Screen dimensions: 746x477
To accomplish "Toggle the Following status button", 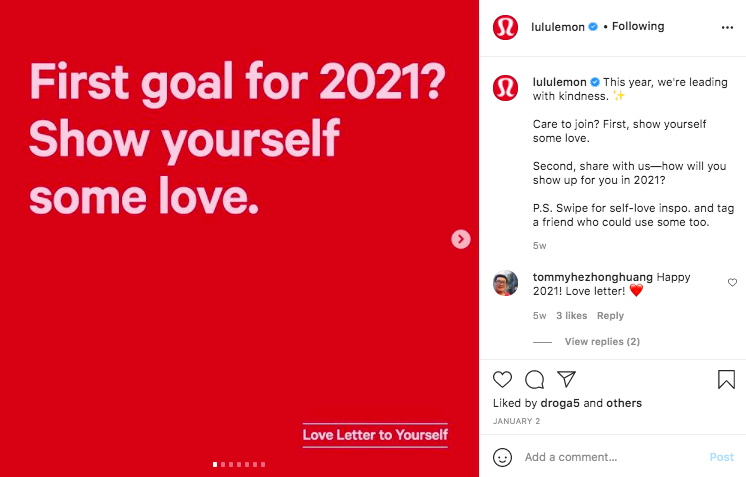I will click(x=638, y=27).
